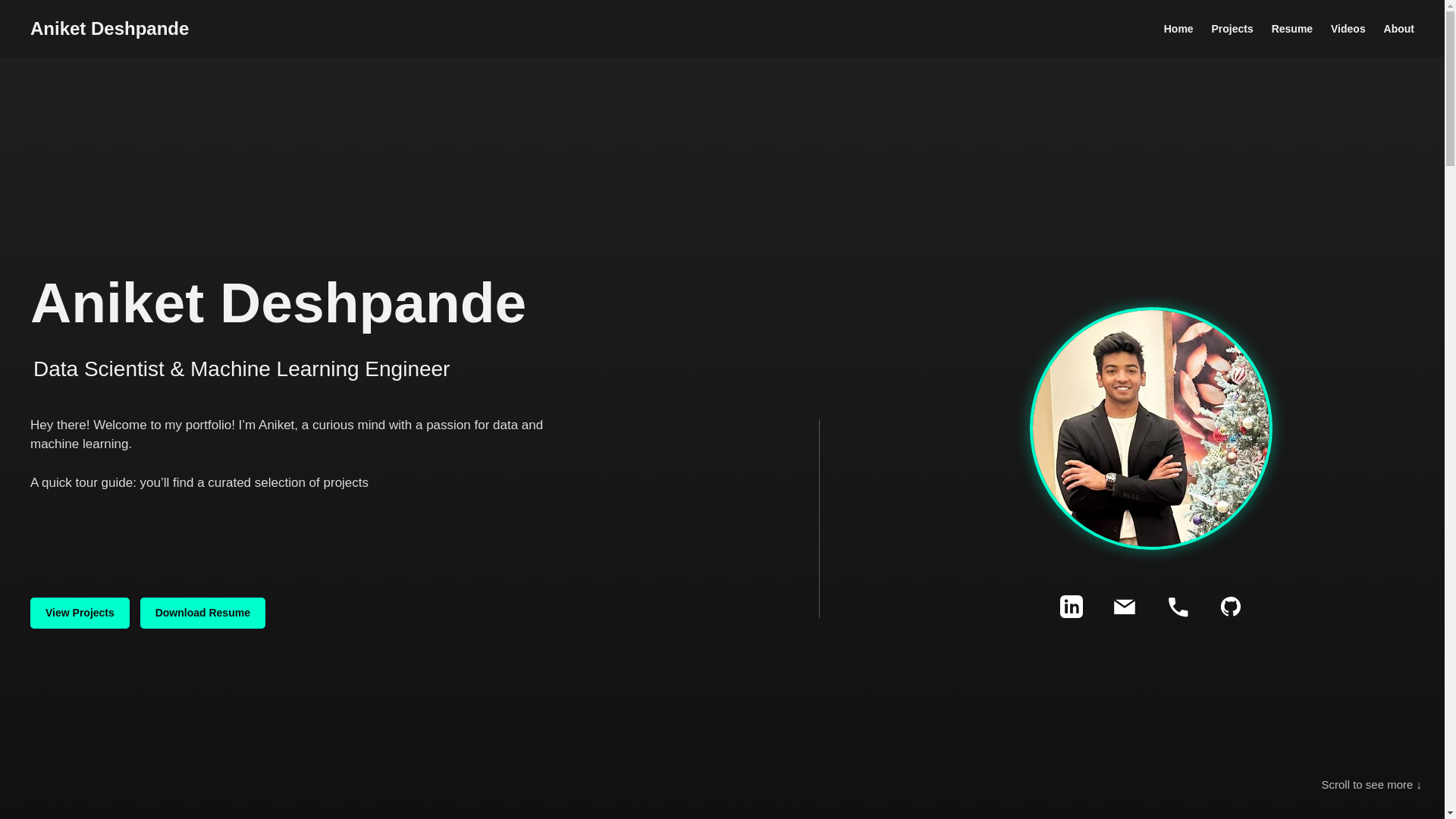This screenshot has height=819, width=1456.
Task: Click the circular profile photo
Action: click(1150, 428)
